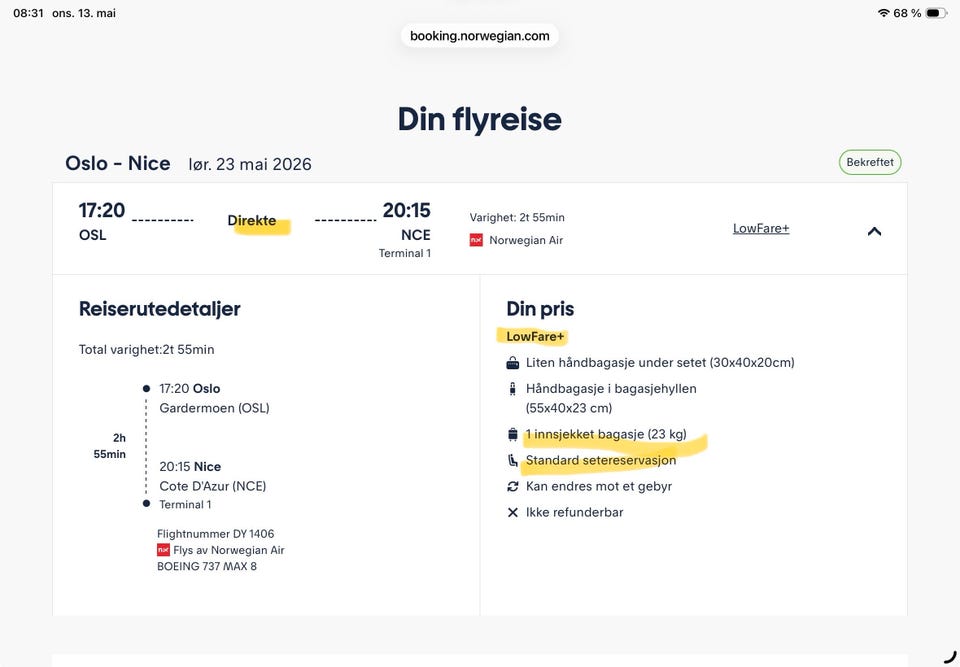The height and width of the screenshot is (667, 960).
Task: Click the Bekreftet status badge
Action: tap(869, 162)
